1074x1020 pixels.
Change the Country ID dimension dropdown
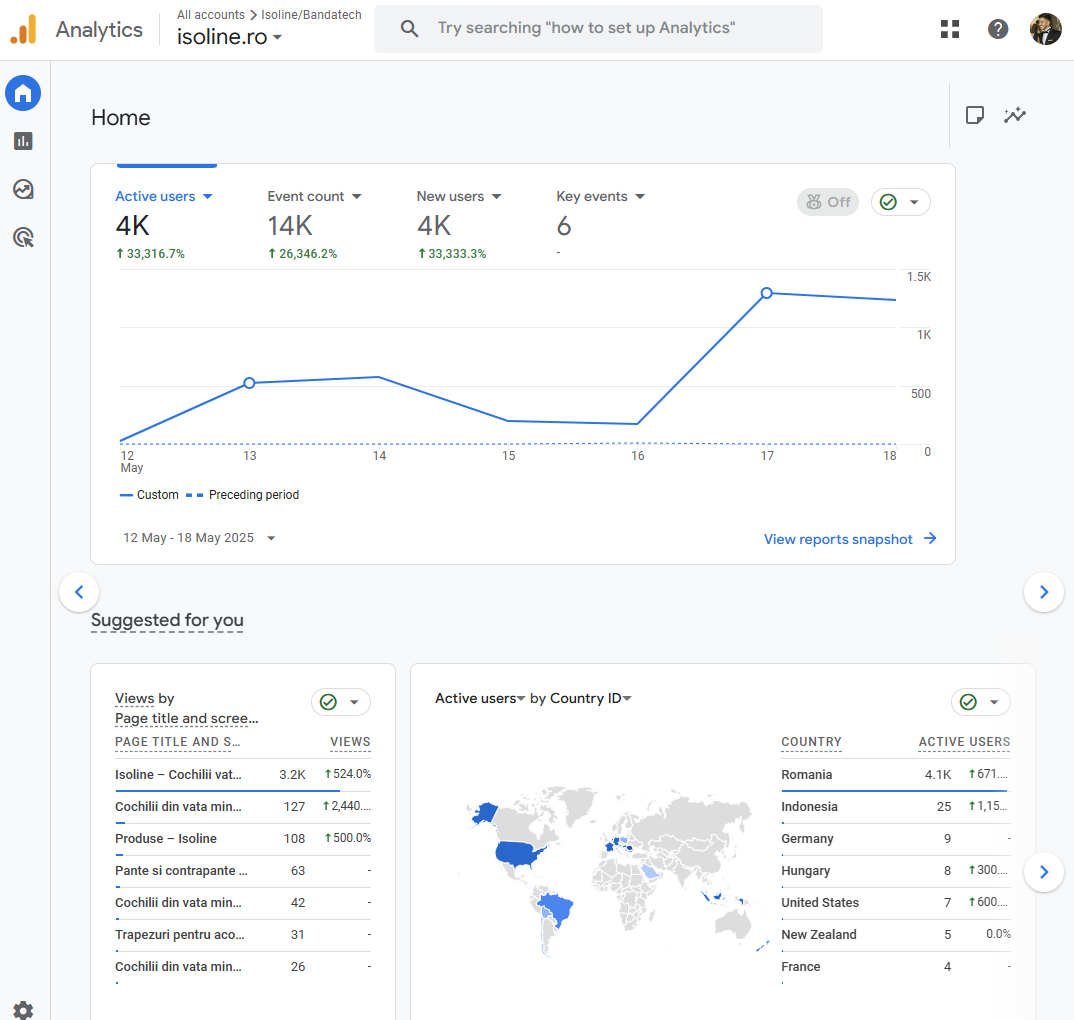point(590,698)
